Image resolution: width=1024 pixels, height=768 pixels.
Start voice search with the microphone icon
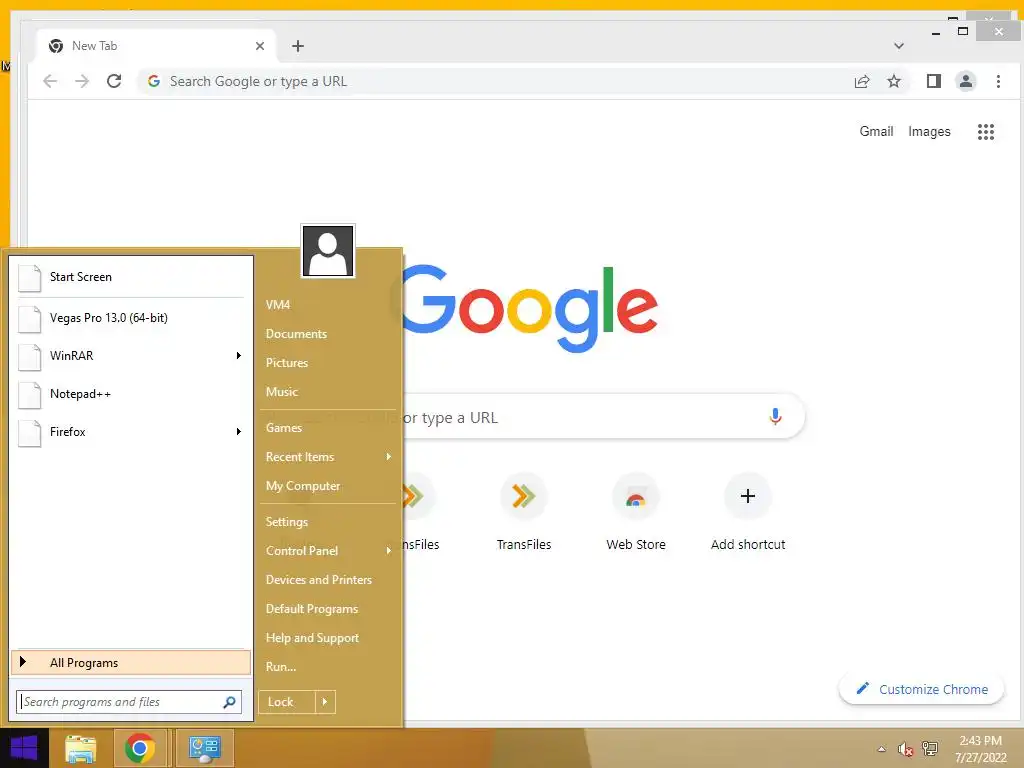pyautogui.click(x=775, y=417)
